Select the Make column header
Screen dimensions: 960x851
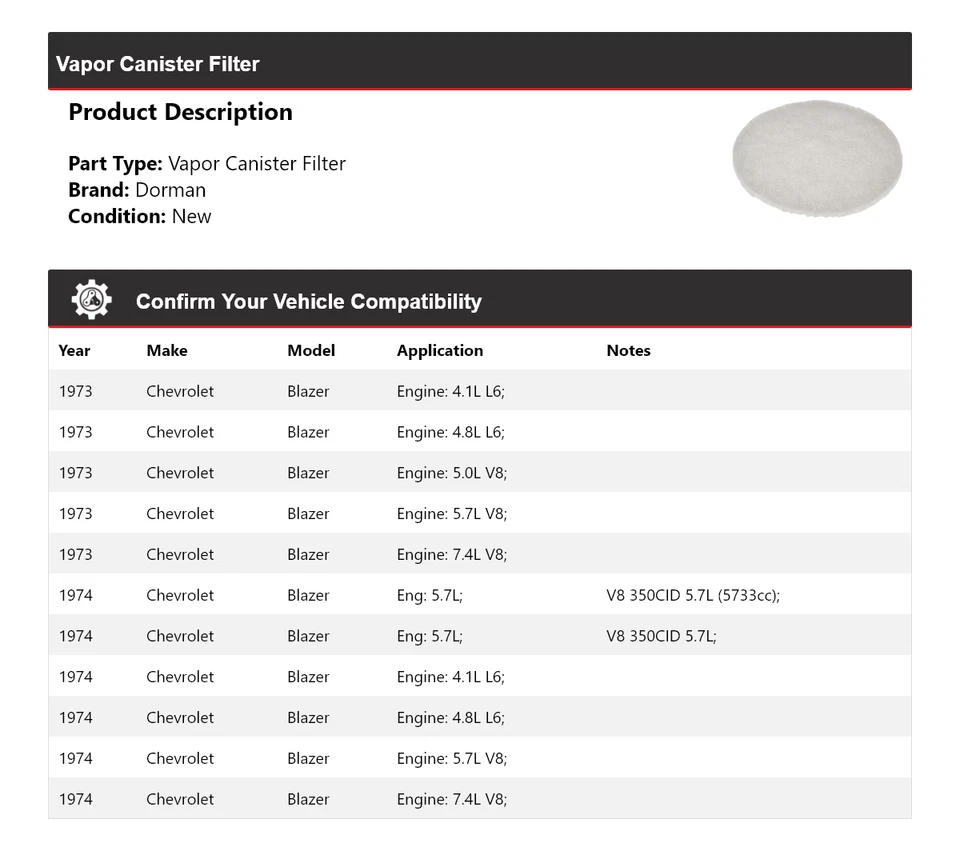coord(167,350)
